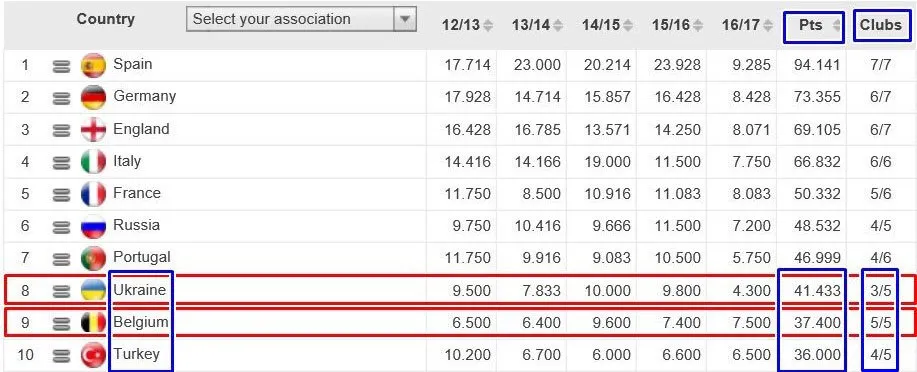
Task: Click Ukraine's total points 41.433
Action: tap(817, 290)
